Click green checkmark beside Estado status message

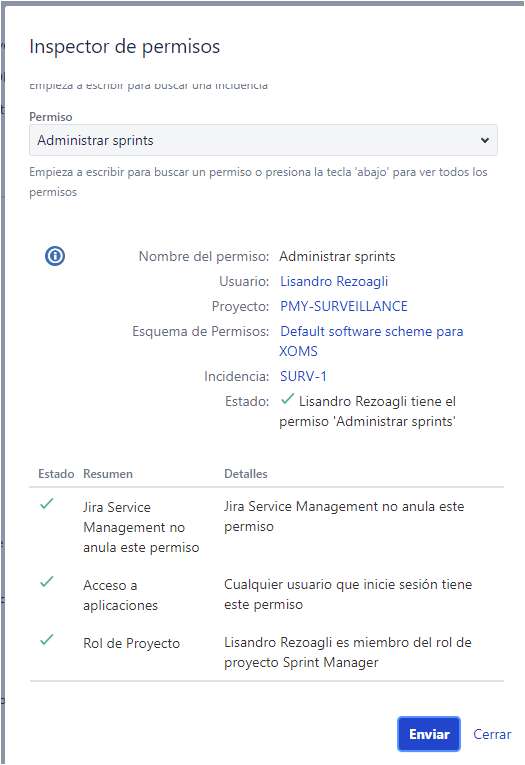click(x=287, y=399)
